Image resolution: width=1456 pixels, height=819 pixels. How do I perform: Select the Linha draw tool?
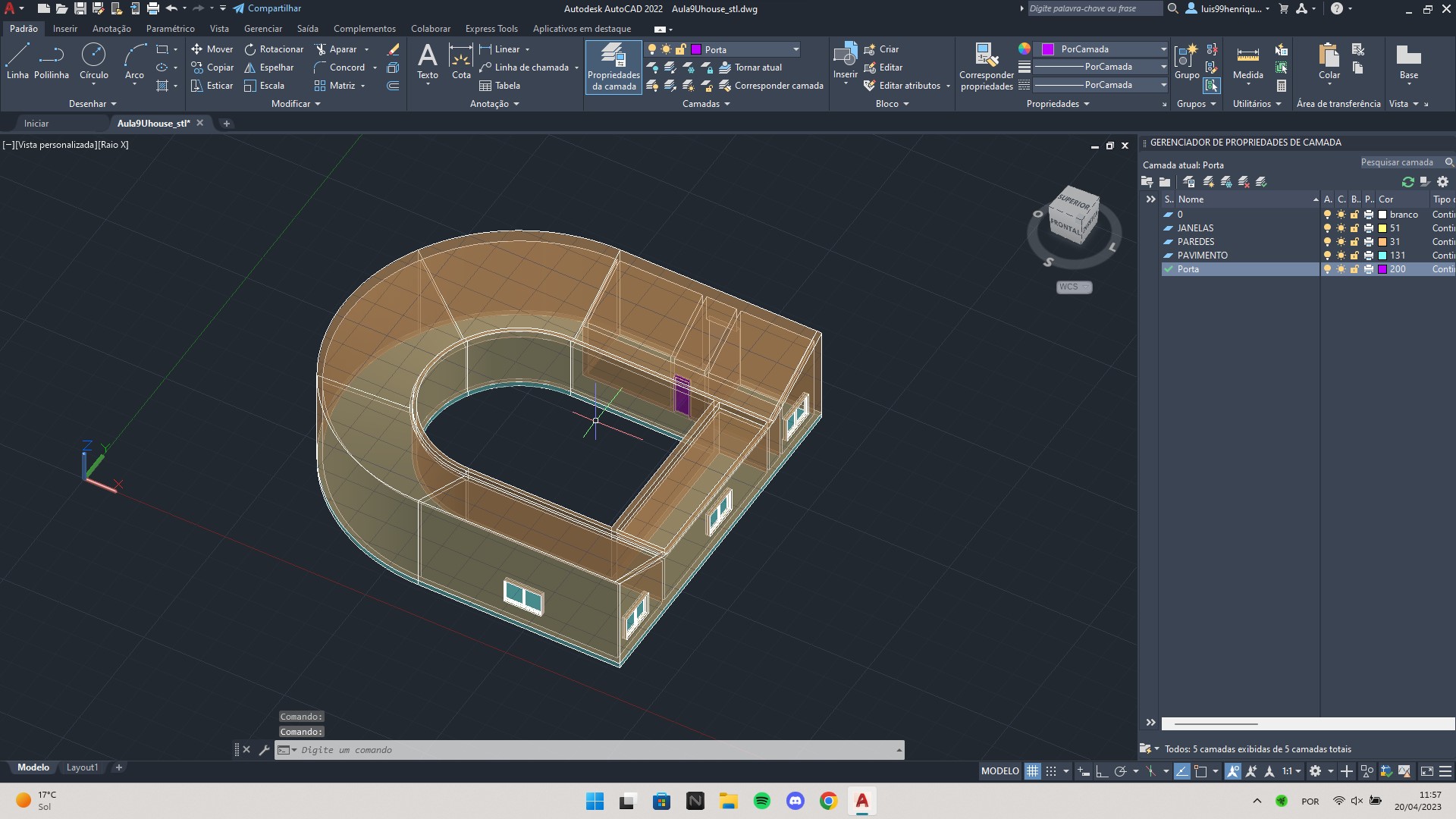(17, 61)
